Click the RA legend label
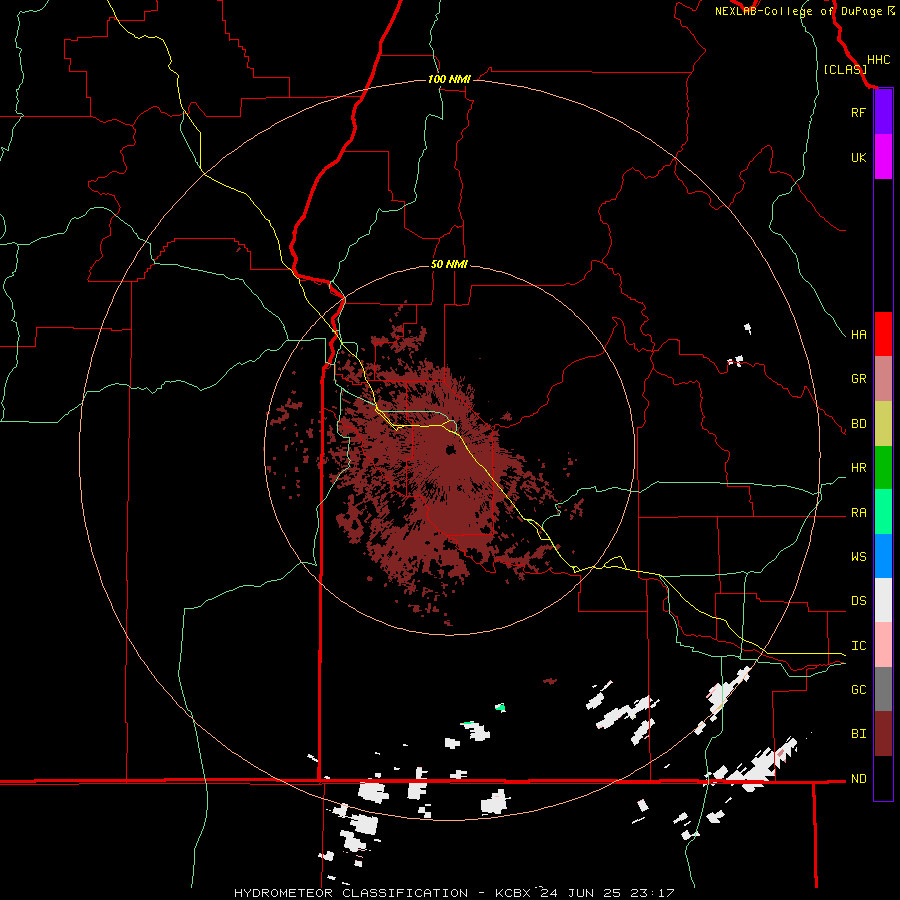Image resolution: width=900 pixels, height=900 pixels. (859, 513)
